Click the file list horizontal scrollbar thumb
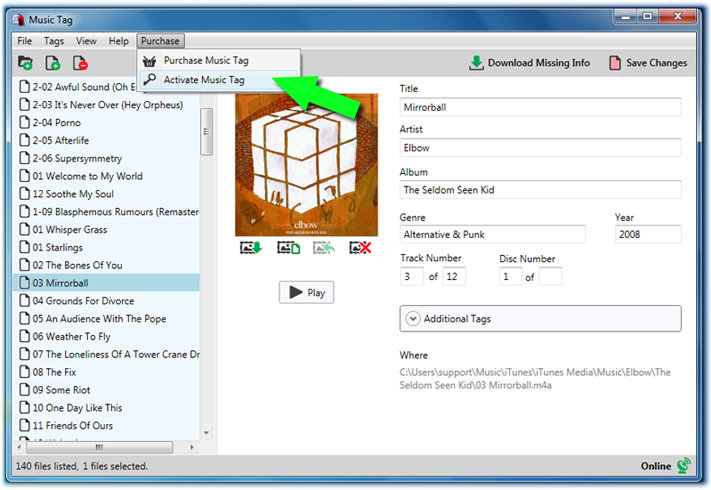 click(x=99, y=447)
